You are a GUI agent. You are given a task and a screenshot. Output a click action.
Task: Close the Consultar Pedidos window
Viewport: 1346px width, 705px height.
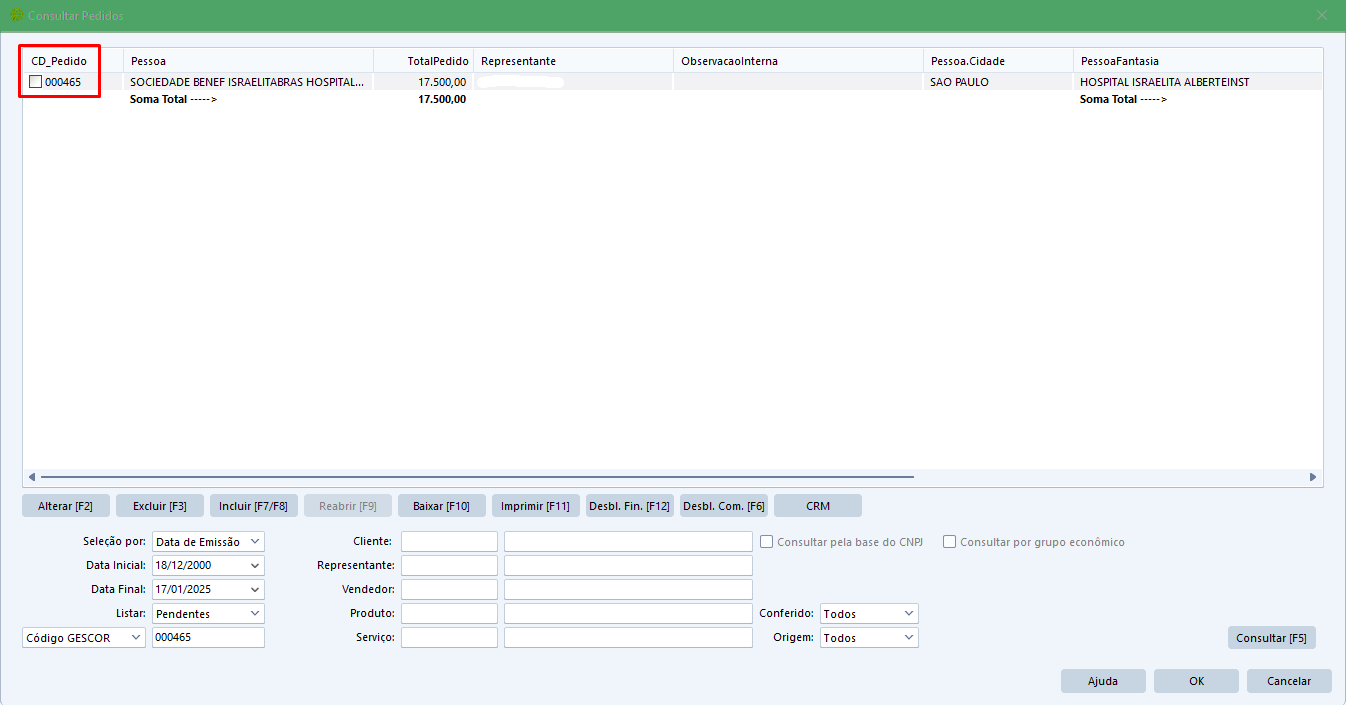(x=1322, y=16)
